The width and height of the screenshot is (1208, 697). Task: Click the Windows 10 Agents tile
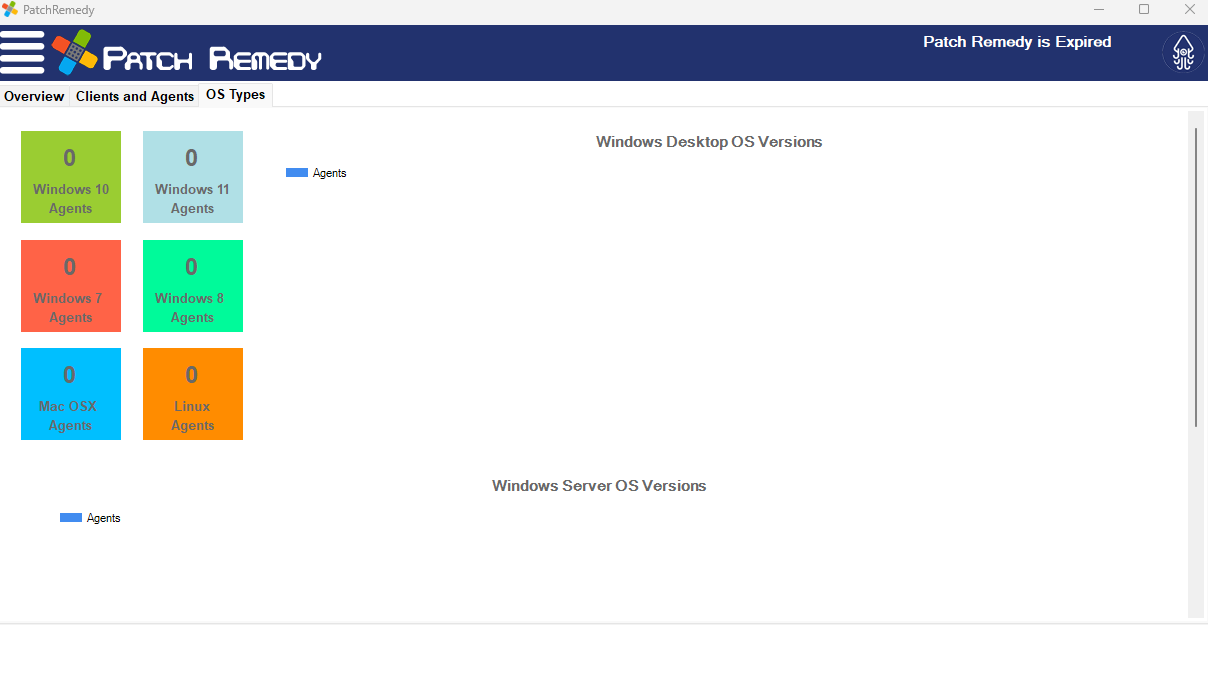pyautogui.click(x=71, y=177)
